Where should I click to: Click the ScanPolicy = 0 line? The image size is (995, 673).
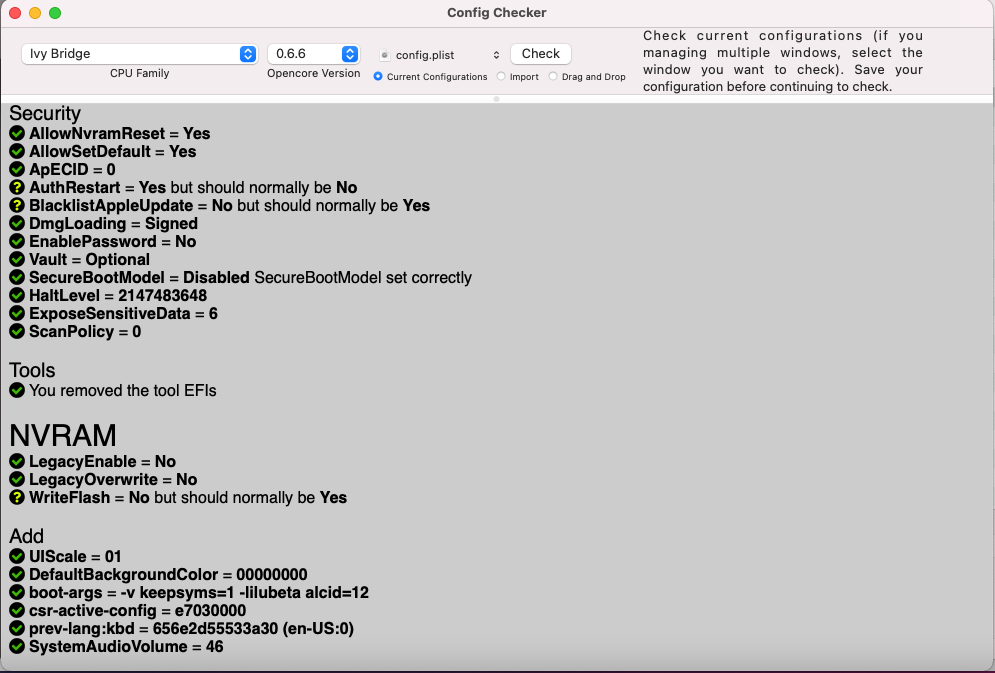click(x=85, y=331)
